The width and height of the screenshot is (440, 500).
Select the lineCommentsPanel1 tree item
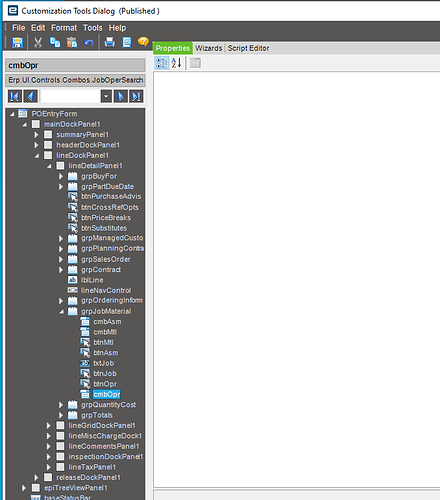(104, 446)
